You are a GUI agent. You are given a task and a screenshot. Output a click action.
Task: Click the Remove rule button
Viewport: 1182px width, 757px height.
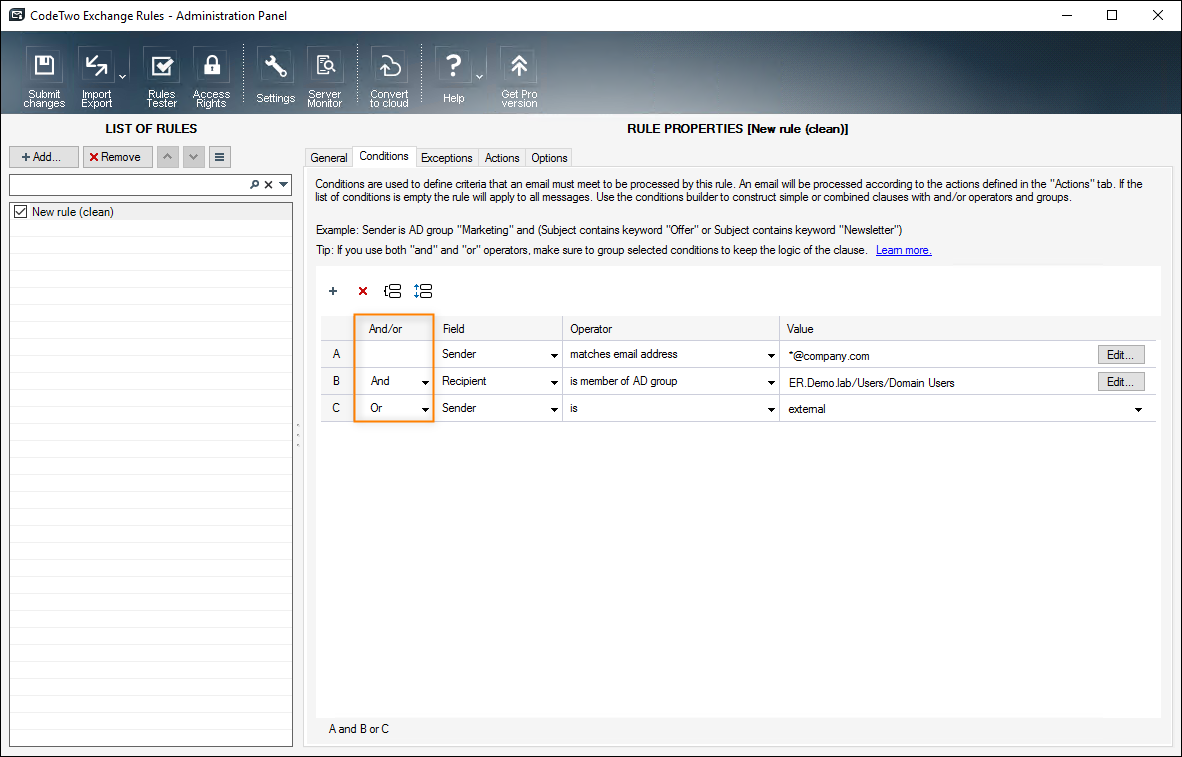tap(118, 157)
